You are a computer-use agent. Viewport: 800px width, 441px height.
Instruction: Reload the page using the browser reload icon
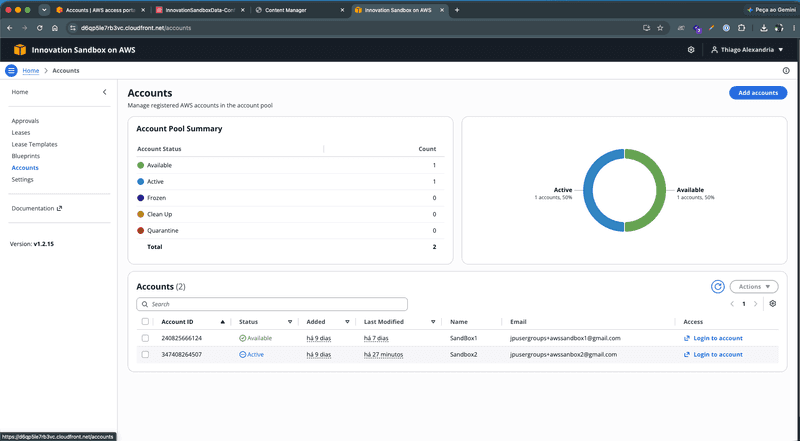[39, 28]
